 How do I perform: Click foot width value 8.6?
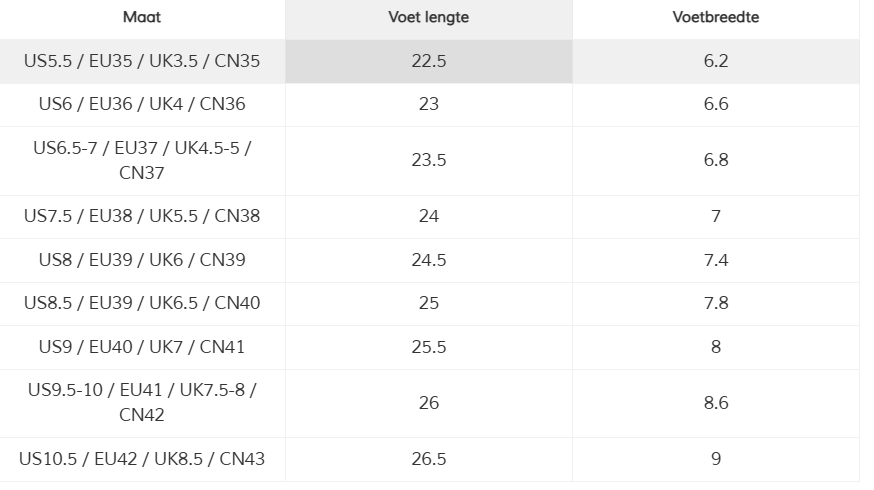[x=716, y=403]
